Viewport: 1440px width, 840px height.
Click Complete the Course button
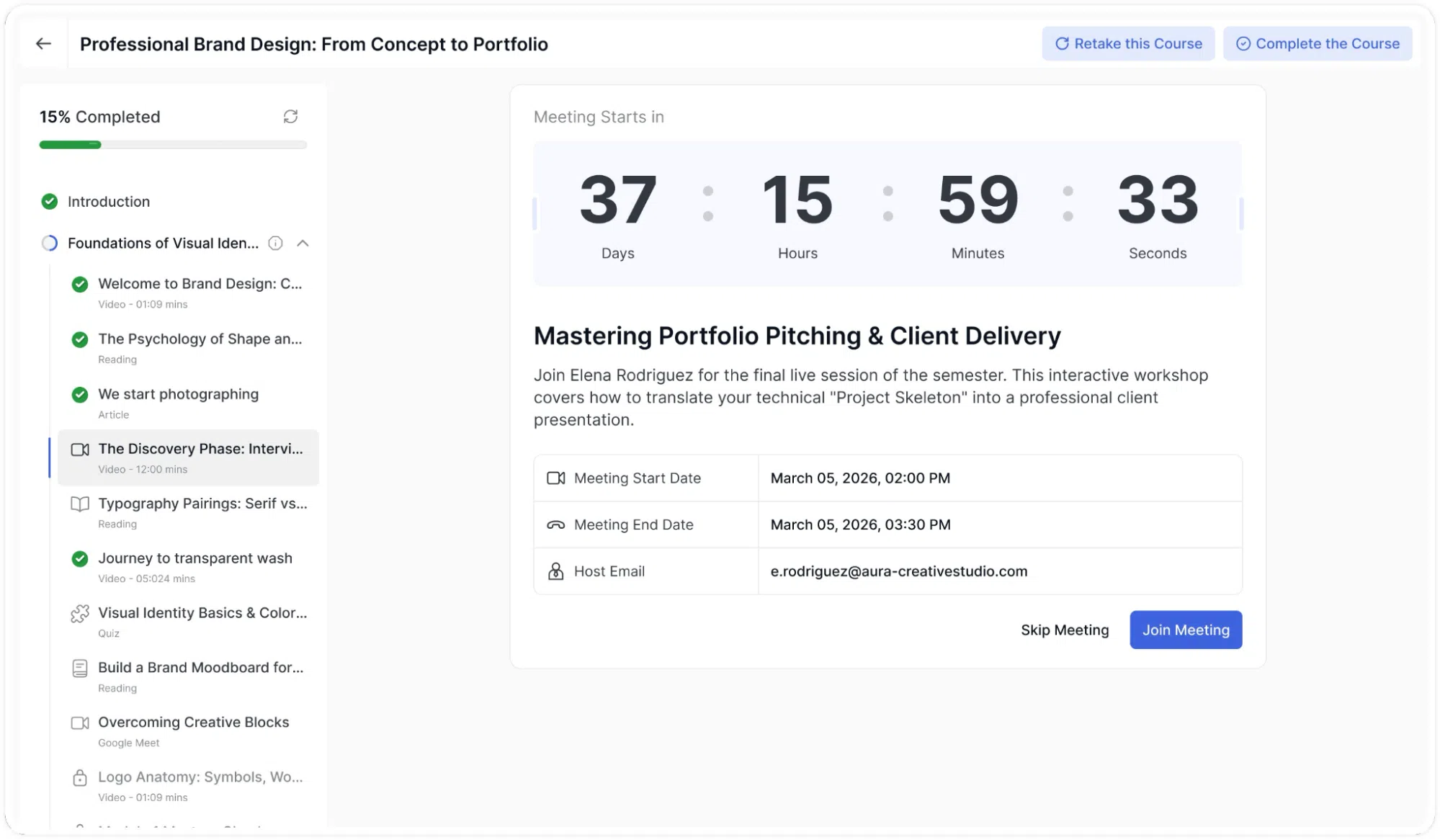1318,44
